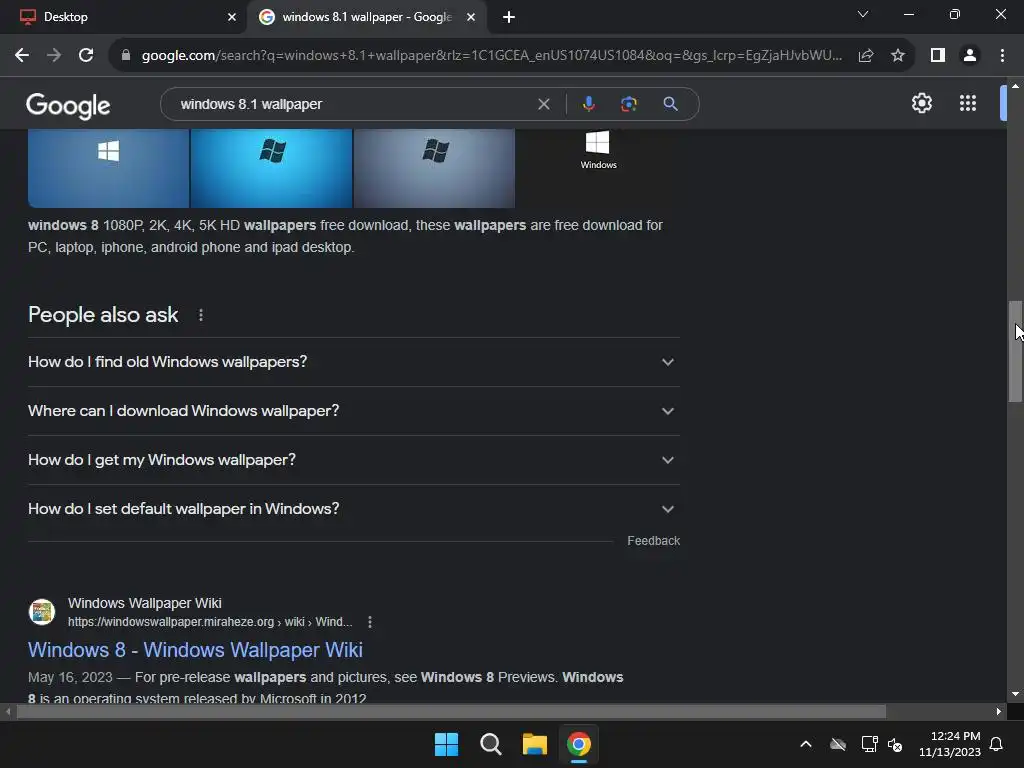Click the vertical scrollbar thumb
Screen dimensions: 1024x768
(1015, 351)
